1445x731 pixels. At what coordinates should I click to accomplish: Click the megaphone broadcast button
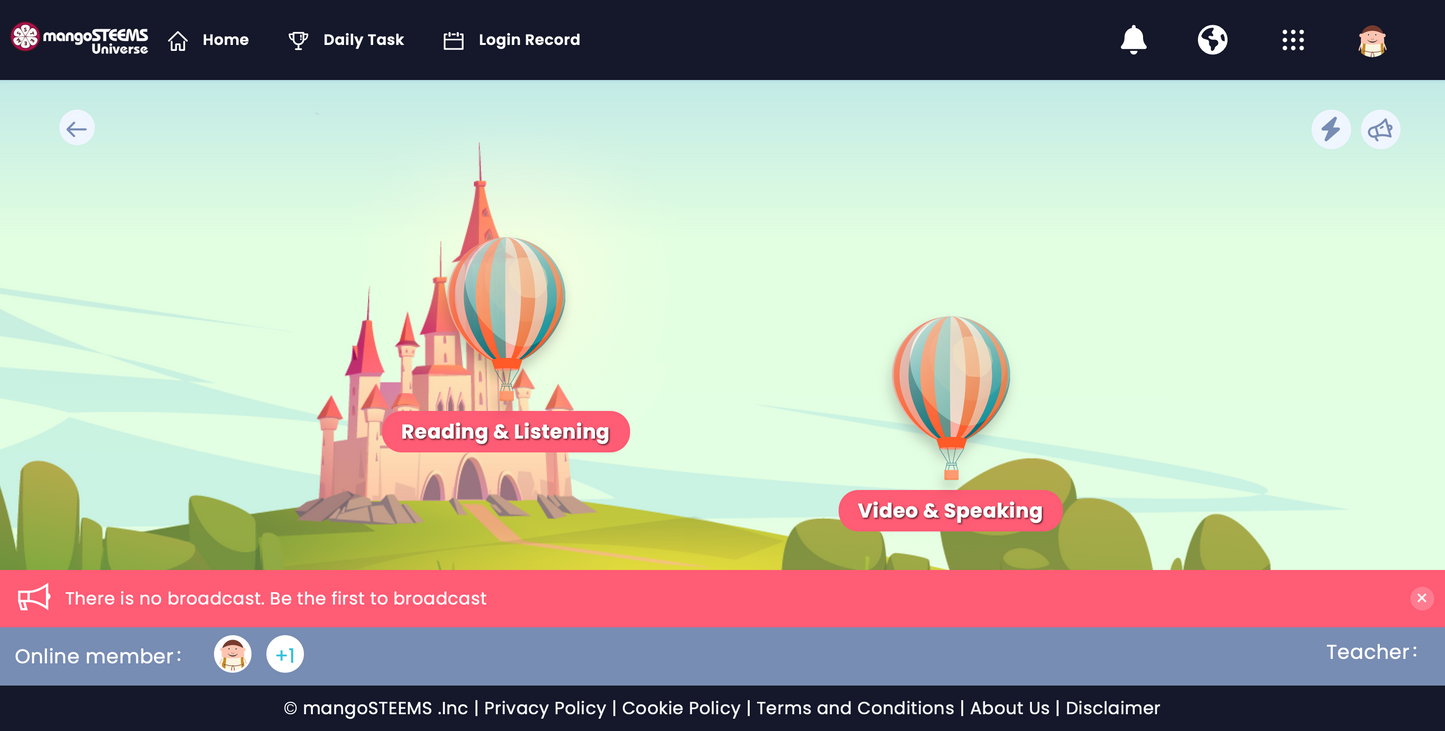[x=1380, y=130]
